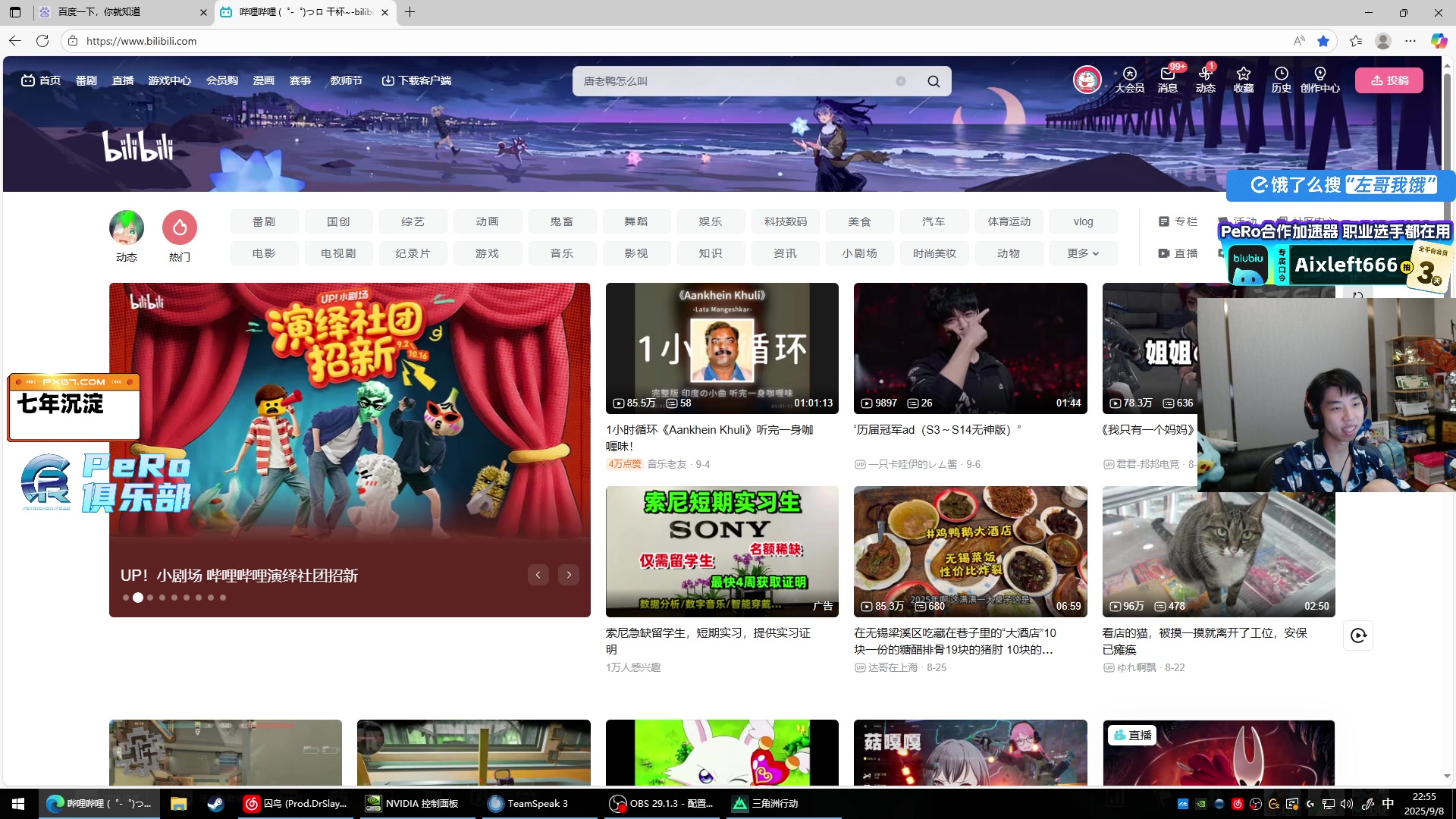This screenshot has height=819, width=1456.
Task: Open the cat video thumbnail 看店的猫
Action: pyautogui.click(x=1219, y=551)
